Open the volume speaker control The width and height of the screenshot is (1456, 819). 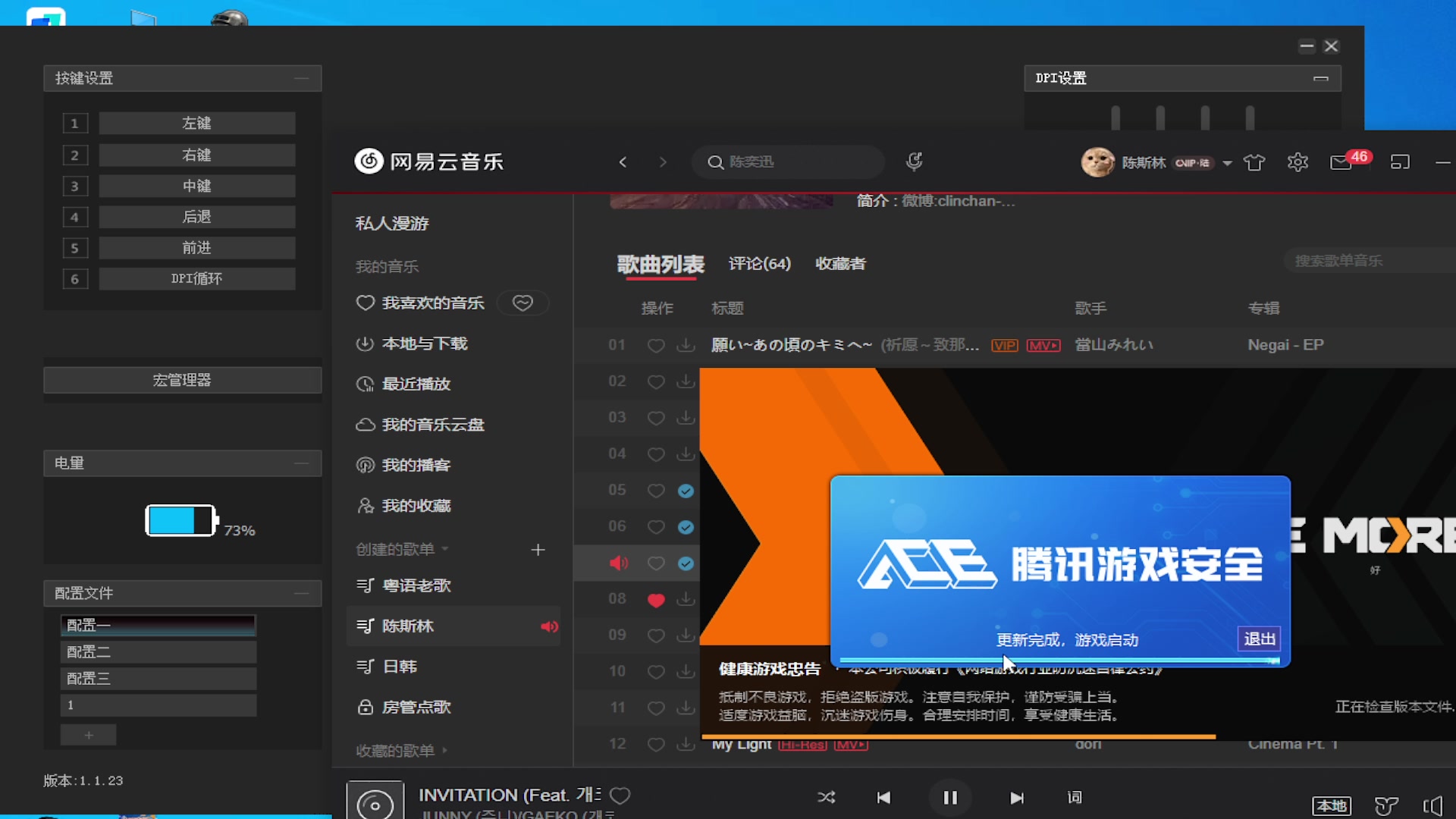[1432, 805]
